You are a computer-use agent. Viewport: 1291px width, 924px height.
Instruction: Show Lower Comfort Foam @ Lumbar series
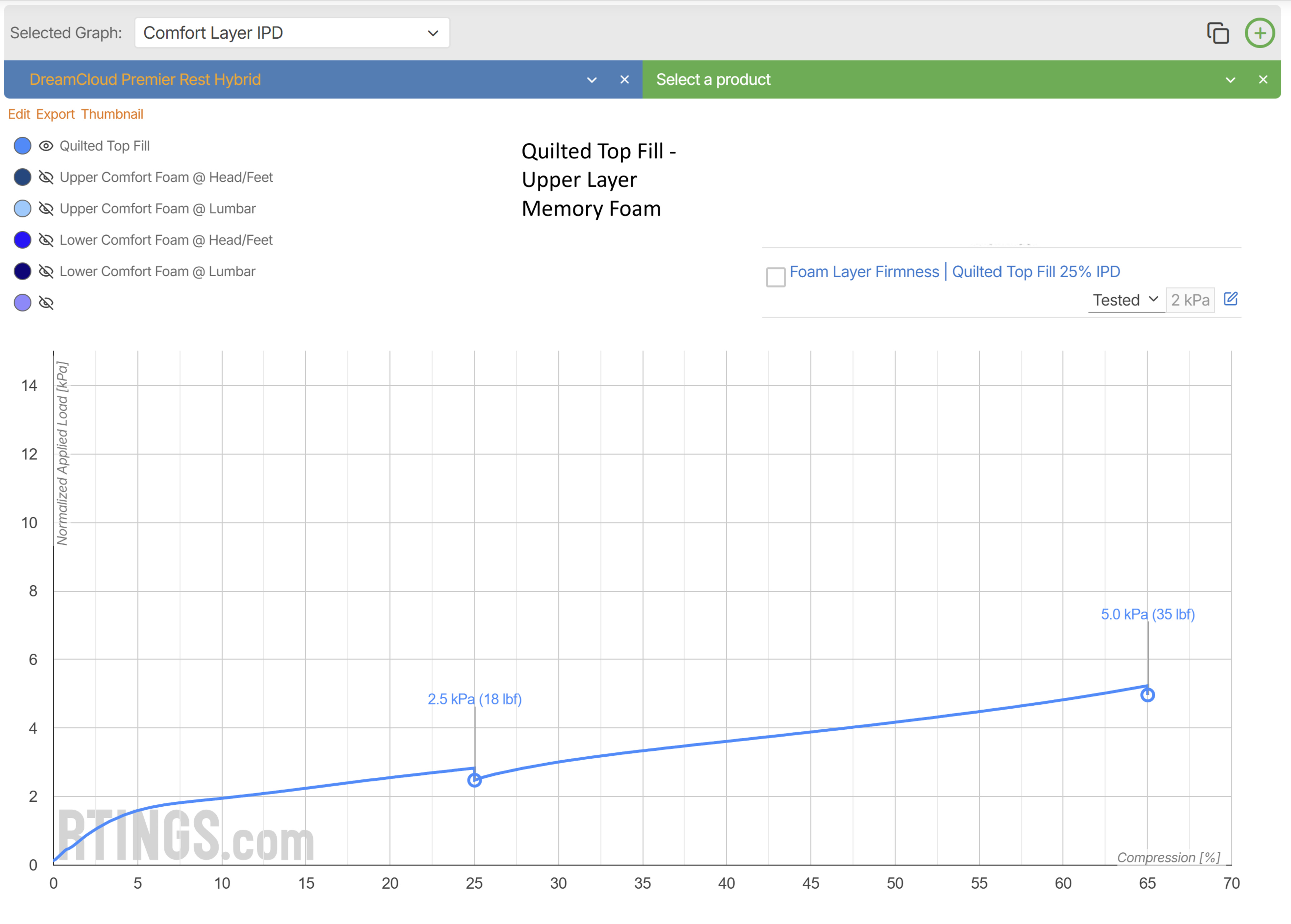coord(46,271)
